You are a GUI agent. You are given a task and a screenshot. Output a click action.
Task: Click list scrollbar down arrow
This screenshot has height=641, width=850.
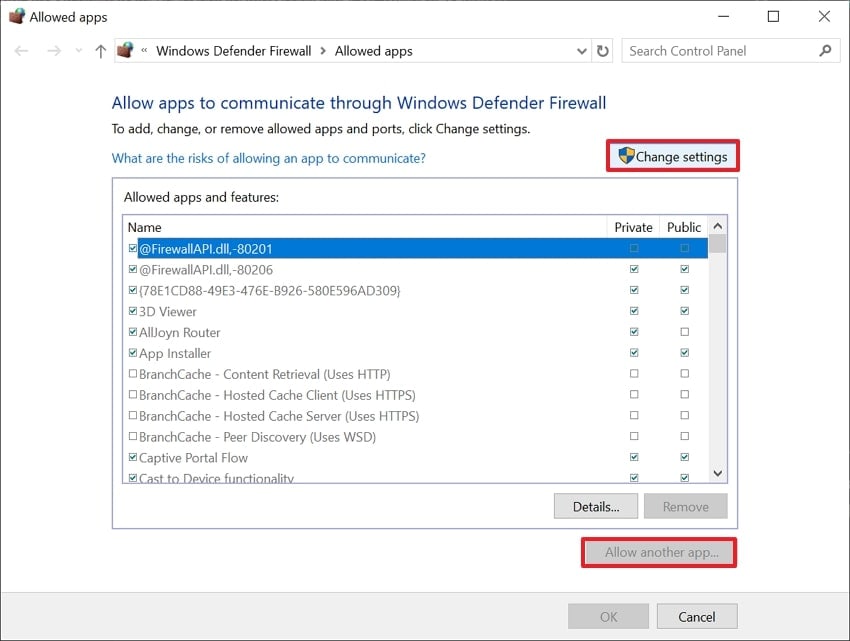718,473
